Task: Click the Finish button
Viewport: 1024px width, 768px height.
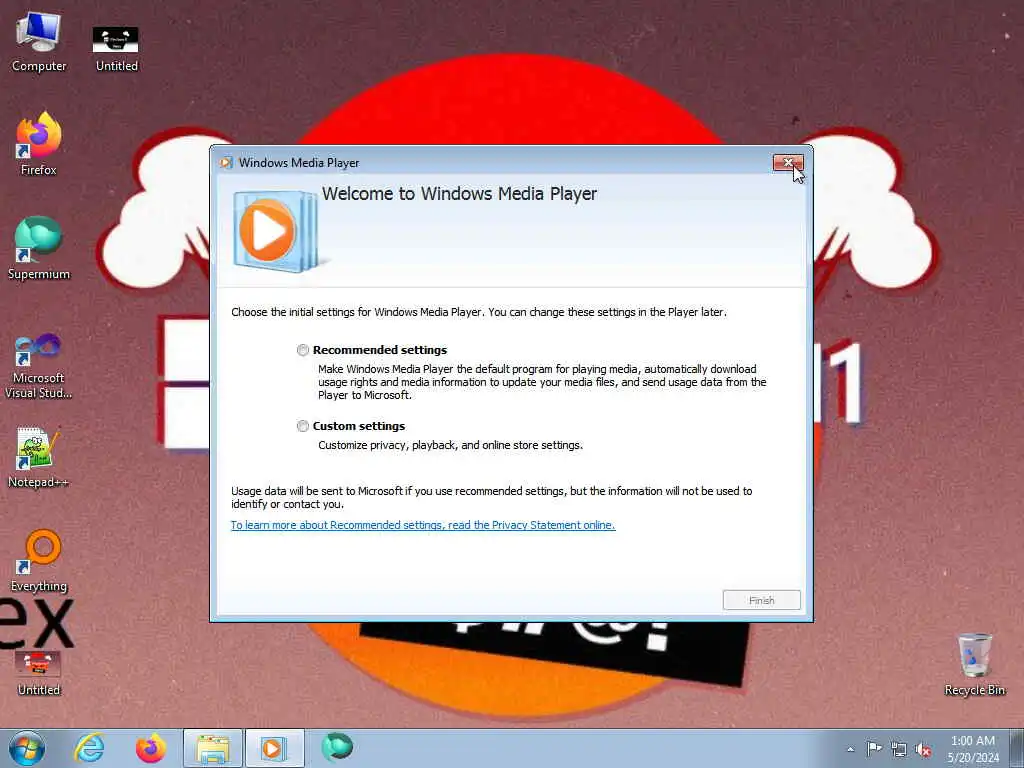Action: pos(761,600)
